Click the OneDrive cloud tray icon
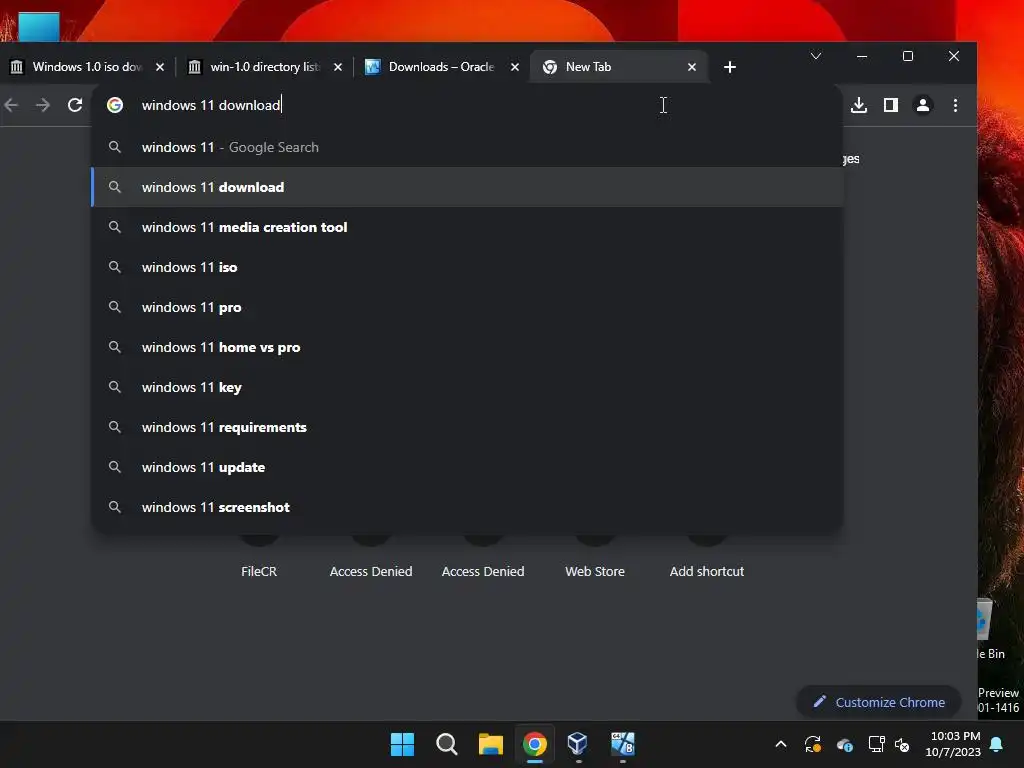This screenshot has height=768, width=1024. [844, 744]
